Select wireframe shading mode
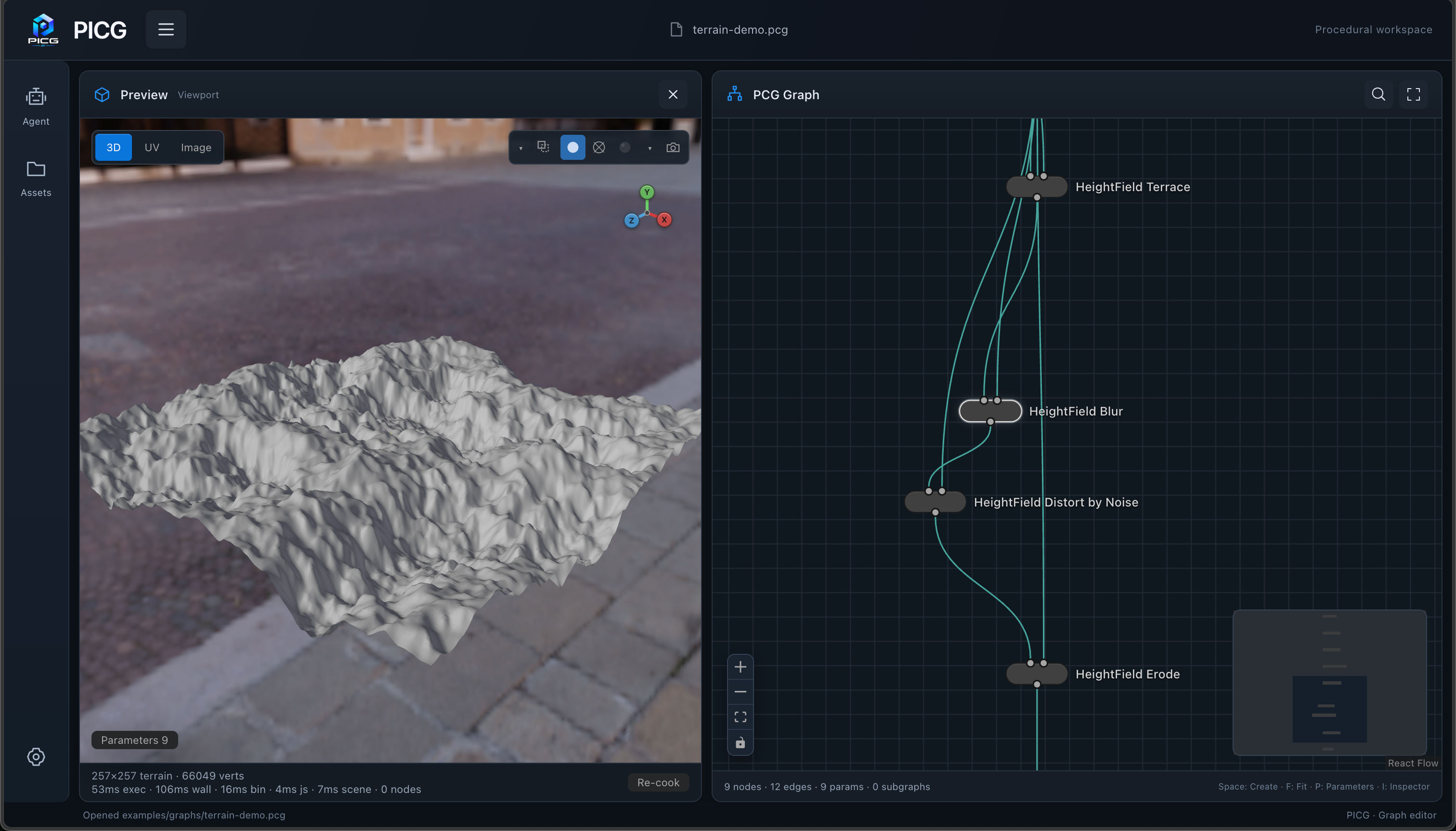This screenshot has height=831, width=1456. pyautogui.click(x=599, y=147)
